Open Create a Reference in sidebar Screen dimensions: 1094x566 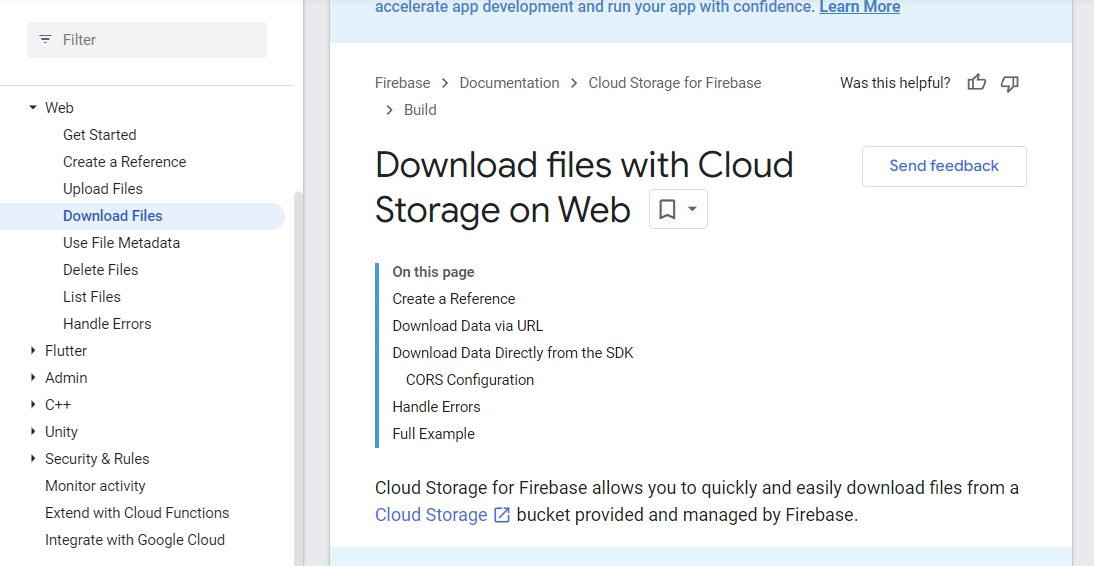[x=125, y=162]
